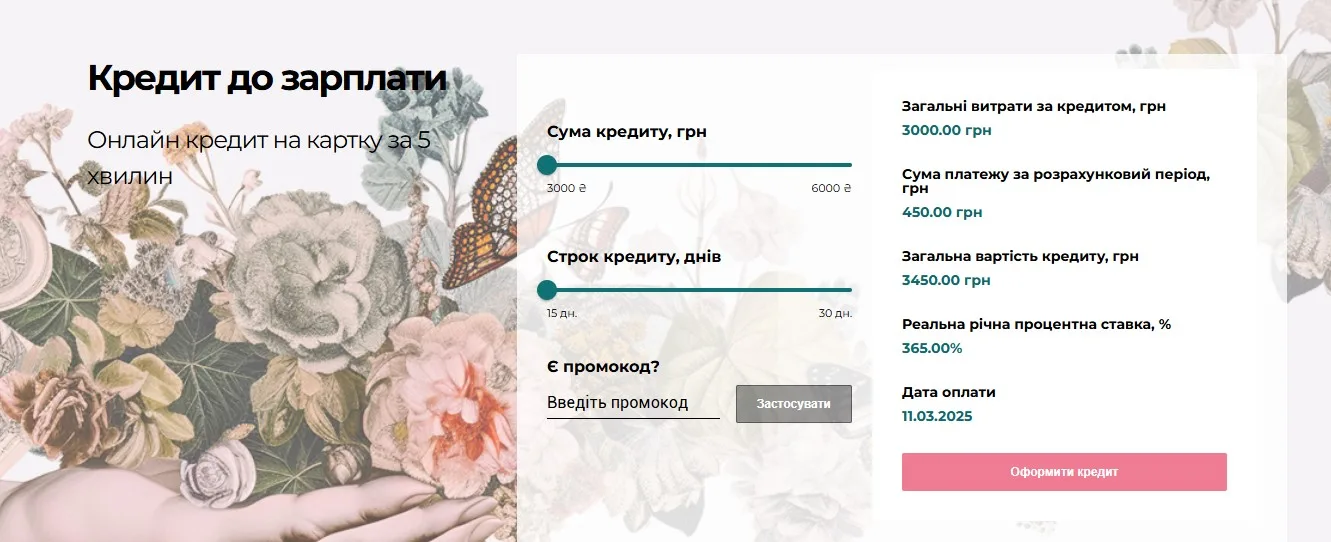1331x542 pixels.
Task: Click the loan amount slider handle
Action: 547,165
